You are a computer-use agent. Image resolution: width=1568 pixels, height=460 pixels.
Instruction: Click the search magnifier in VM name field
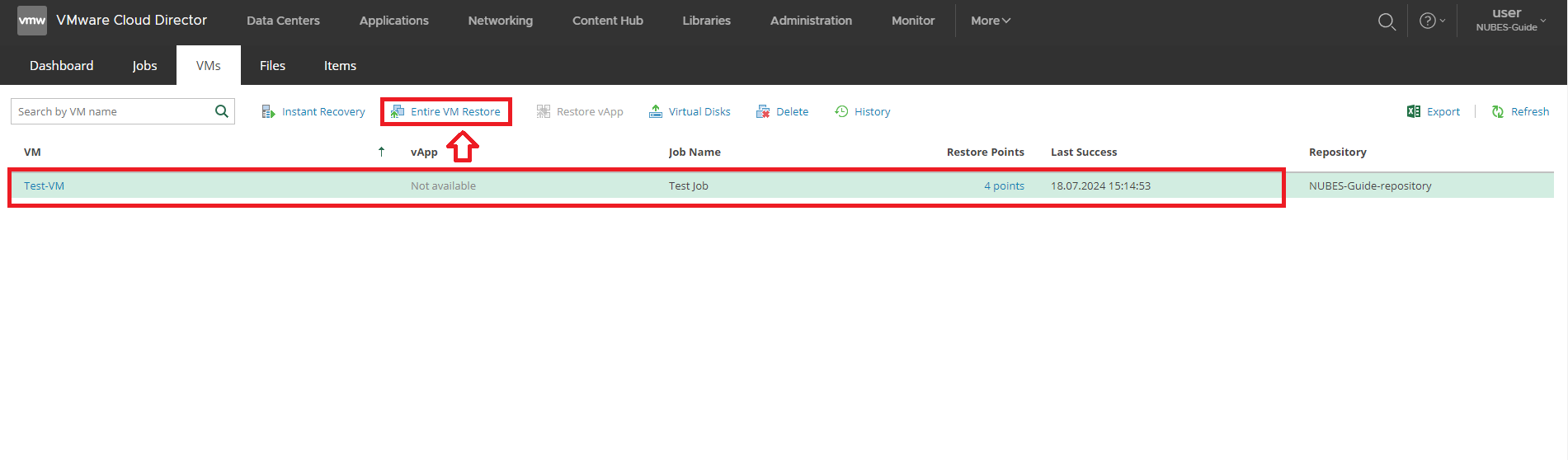tap(221, 111)
